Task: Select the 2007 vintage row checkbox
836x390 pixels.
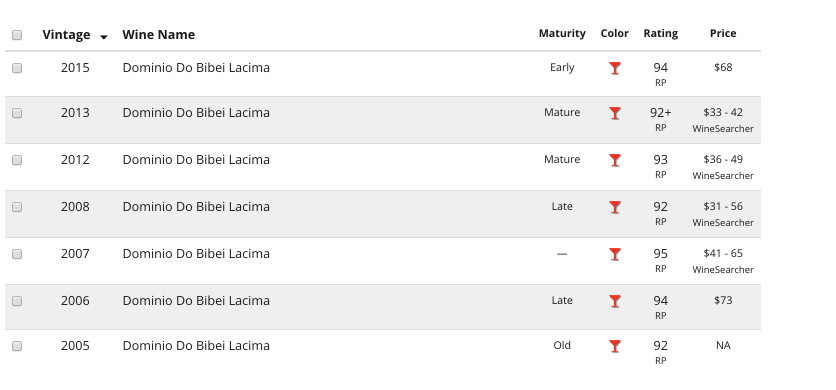Action: [17, 254]
